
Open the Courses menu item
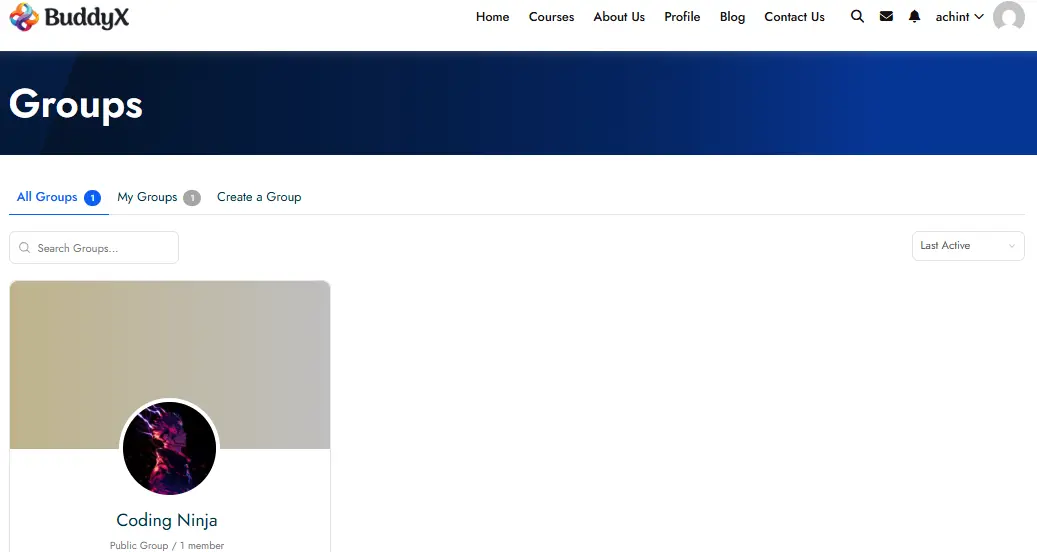[x=552, y=17]
